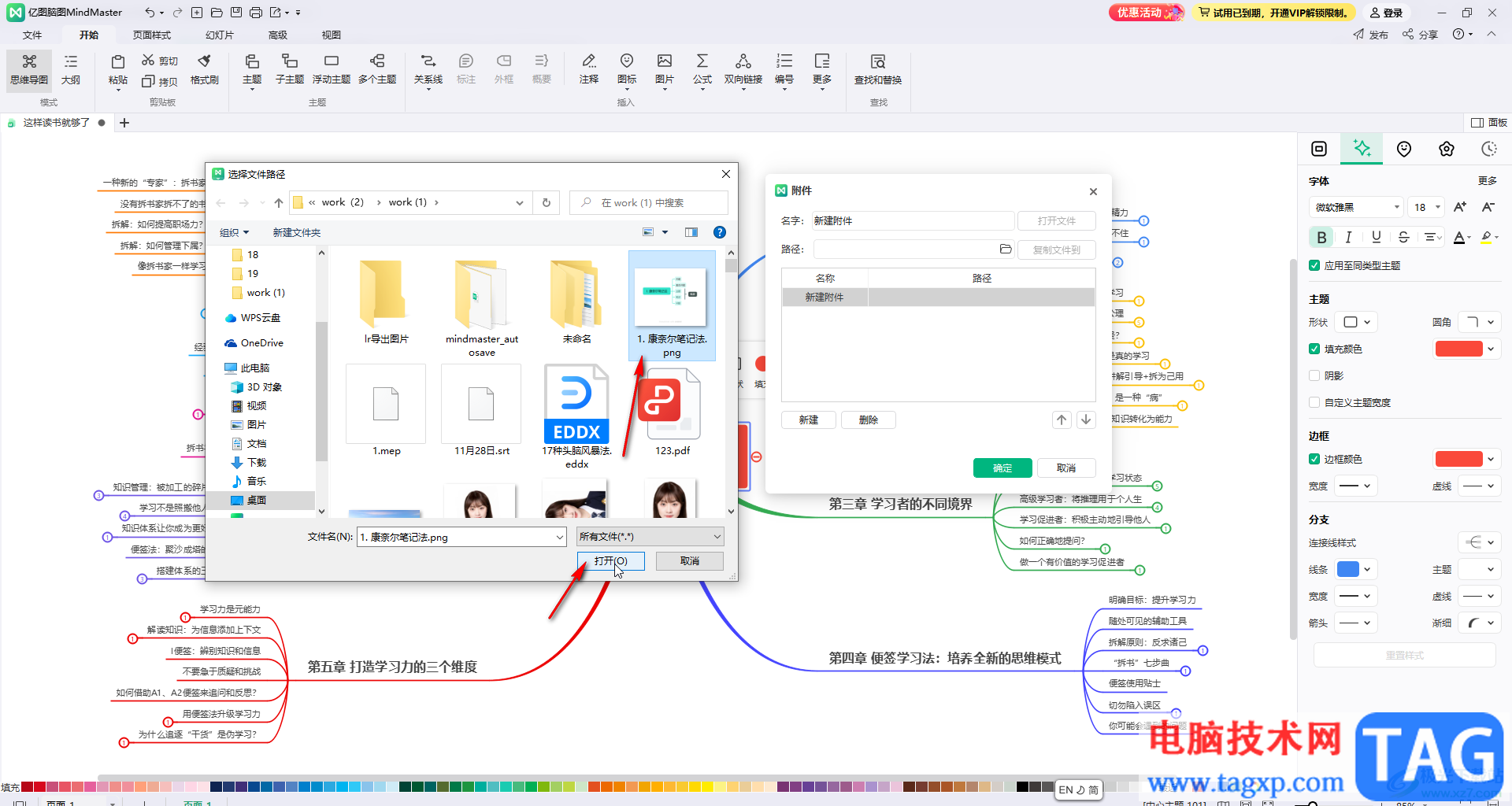This screenshot has height=806, width=1512.
Task: Open the AI style tab in right panel
Action: tap(1362, 149)
